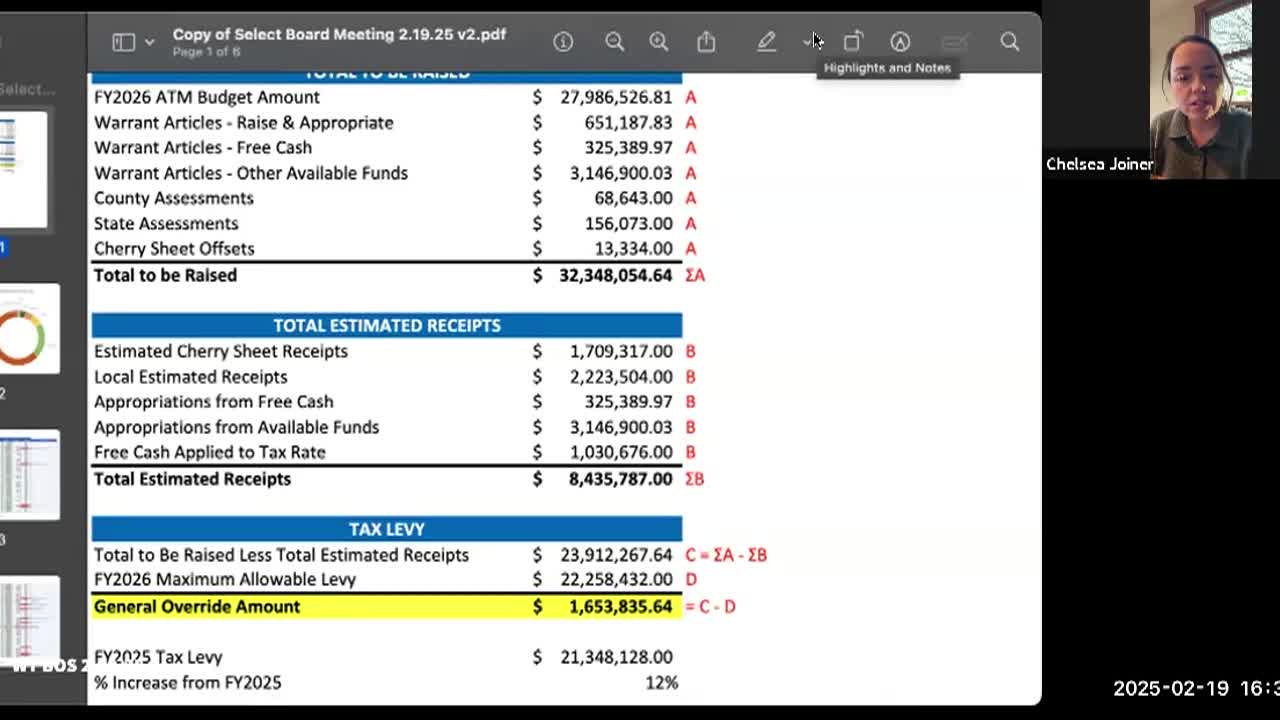Open the Share menu
Image resolution: width=1280 pixels, height=720 pixels.
point(706,41)
